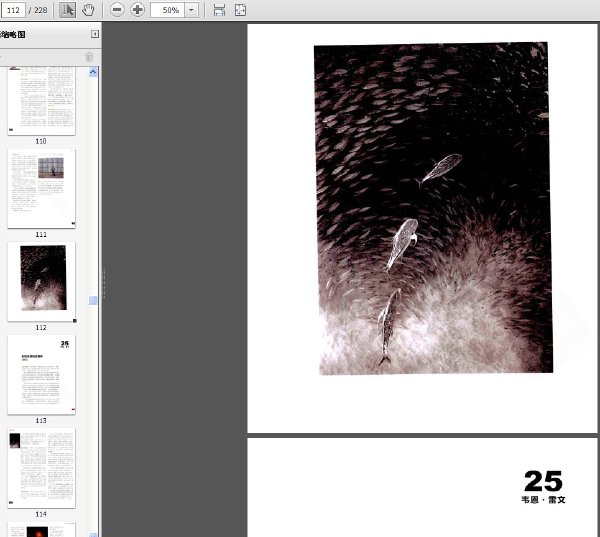Click the zoom in plus button
600x537 pixels.
(x=138, y=10)
